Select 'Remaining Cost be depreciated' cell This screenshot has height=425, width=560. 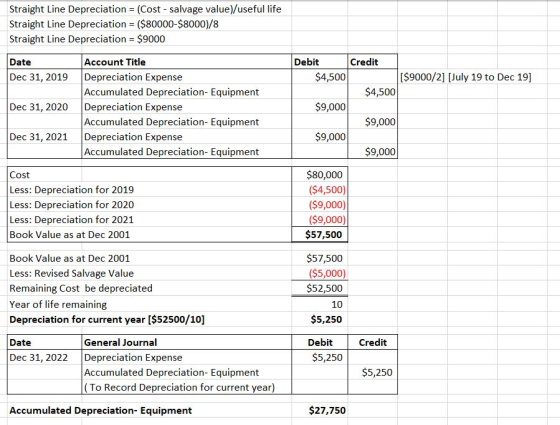click(x=81, y=288)
